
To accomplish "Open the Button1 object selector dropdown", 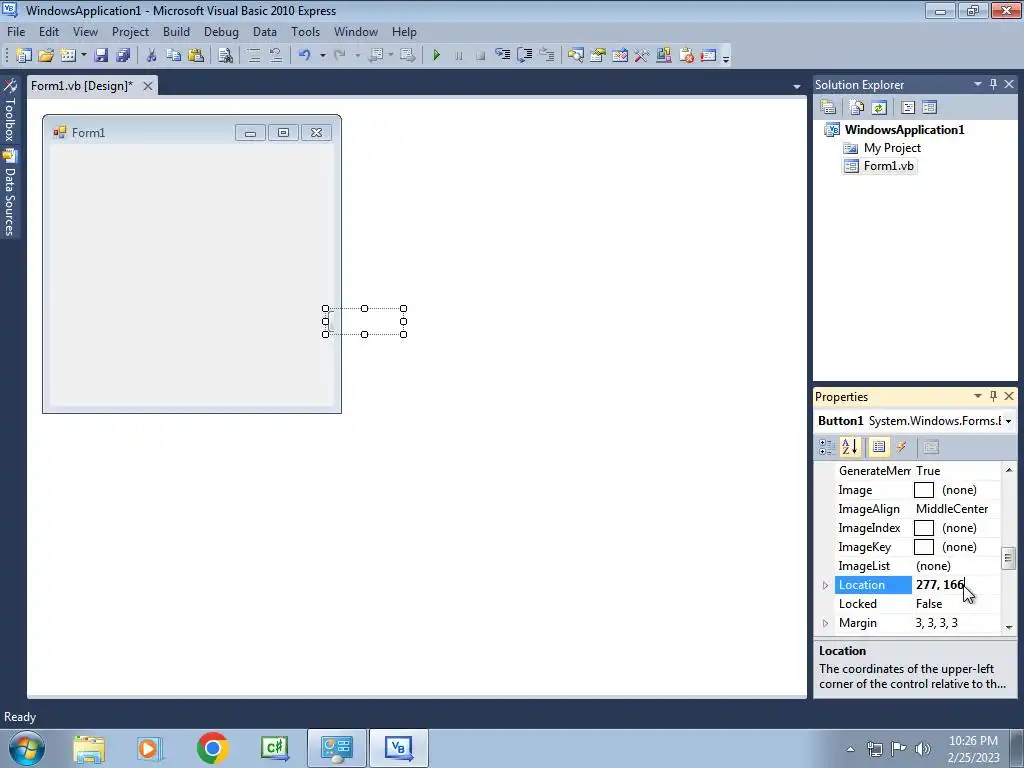I will click(x=1008, y=421).
